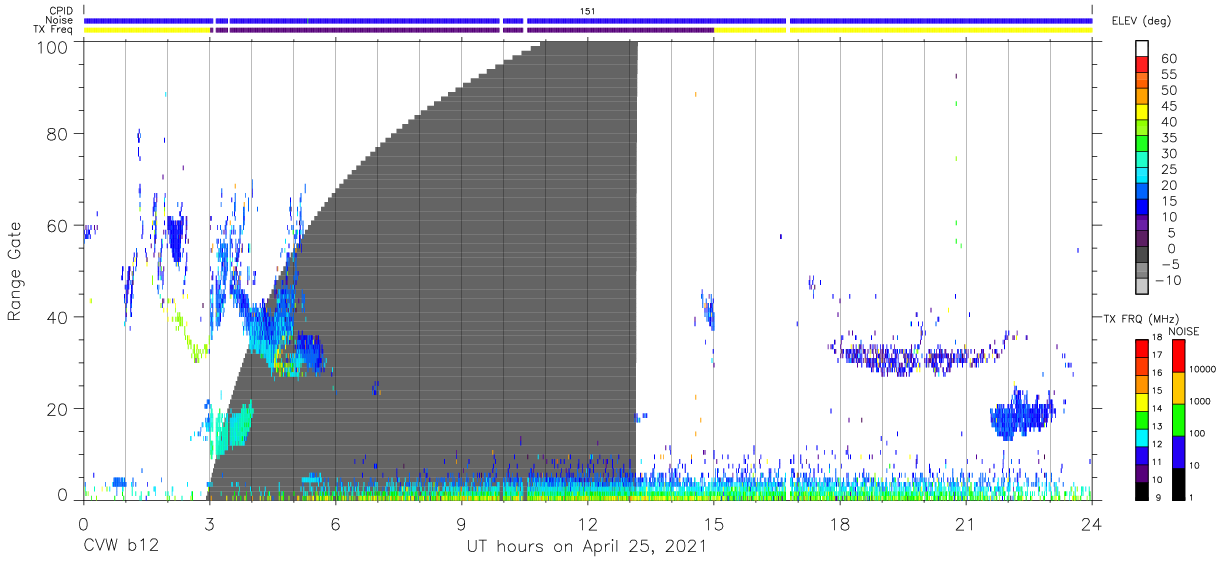Click the '45' label on ELEV colorbar

coord(1168,106)
